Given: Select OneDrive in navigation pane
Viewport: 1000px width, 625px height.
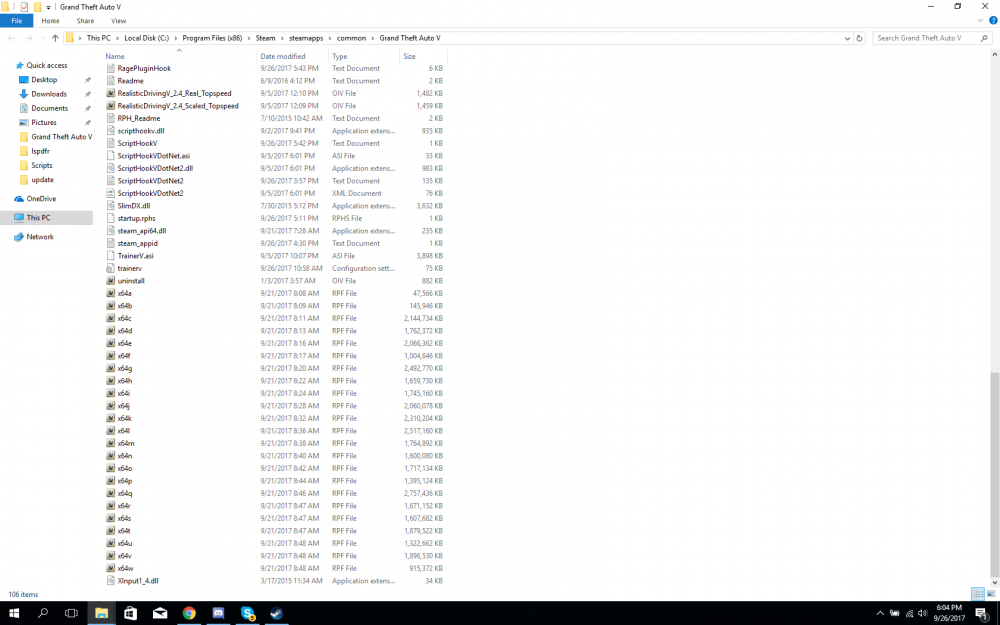Looking at the screenshot, I should (x=41, y=199).
